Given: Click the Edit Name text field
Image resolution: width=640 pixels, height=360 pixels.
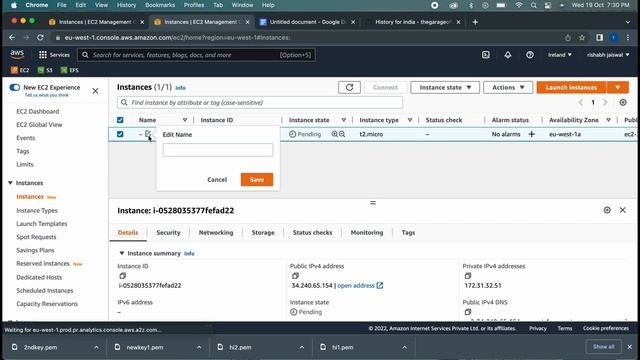Looking at the screenshot, I should tap(218, 150).
